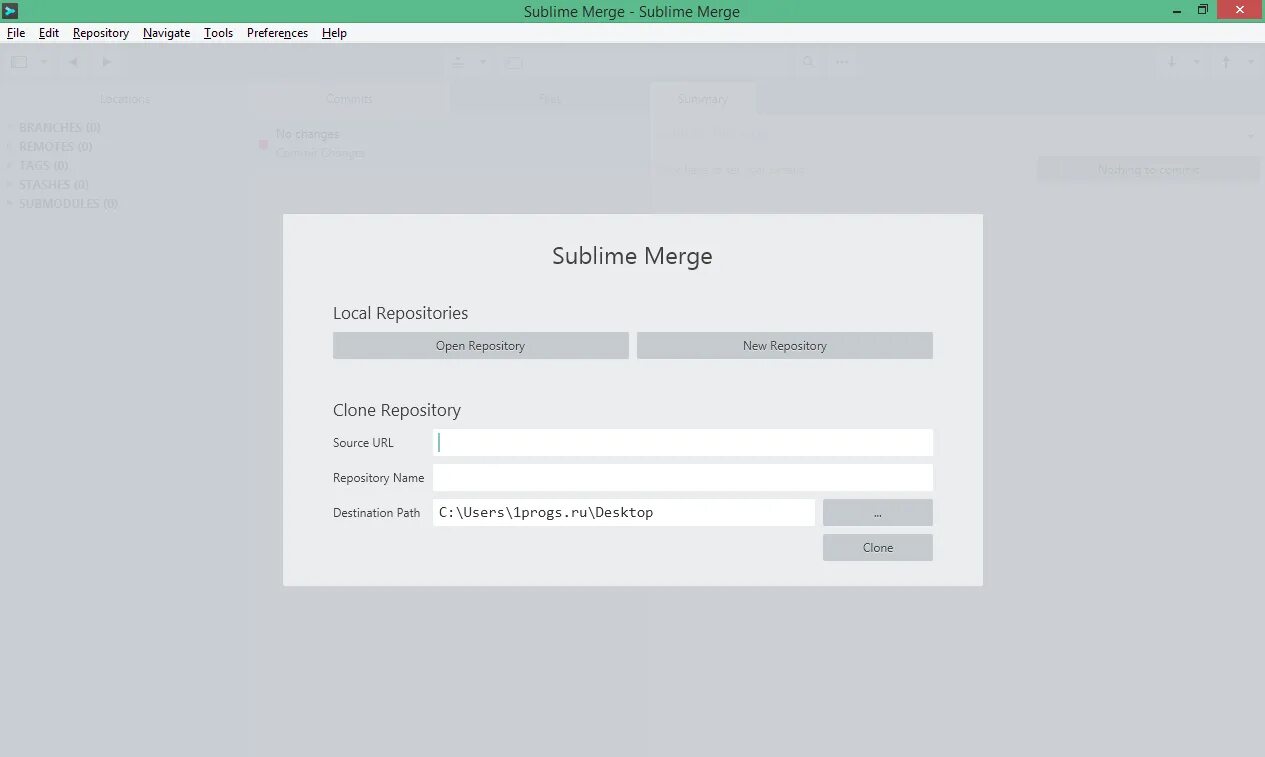This screenshot has width=1265, height=757.
Task: Switch to the Commits tab
Action: point(349,98)
